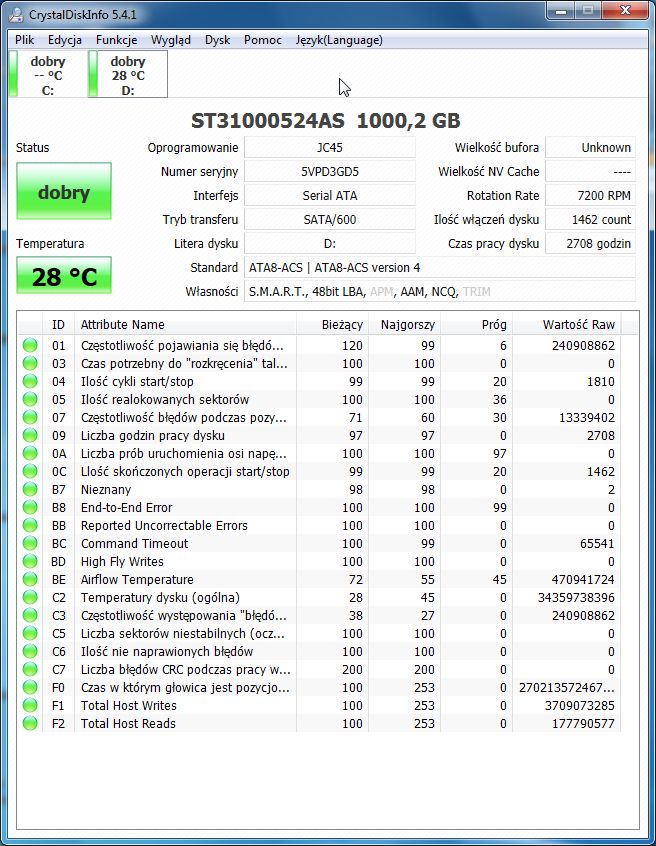The image size is (656, 846).
Task: Click green status circle for Command Timeout row
Action: pyautogui.click(x=30, y=543)
